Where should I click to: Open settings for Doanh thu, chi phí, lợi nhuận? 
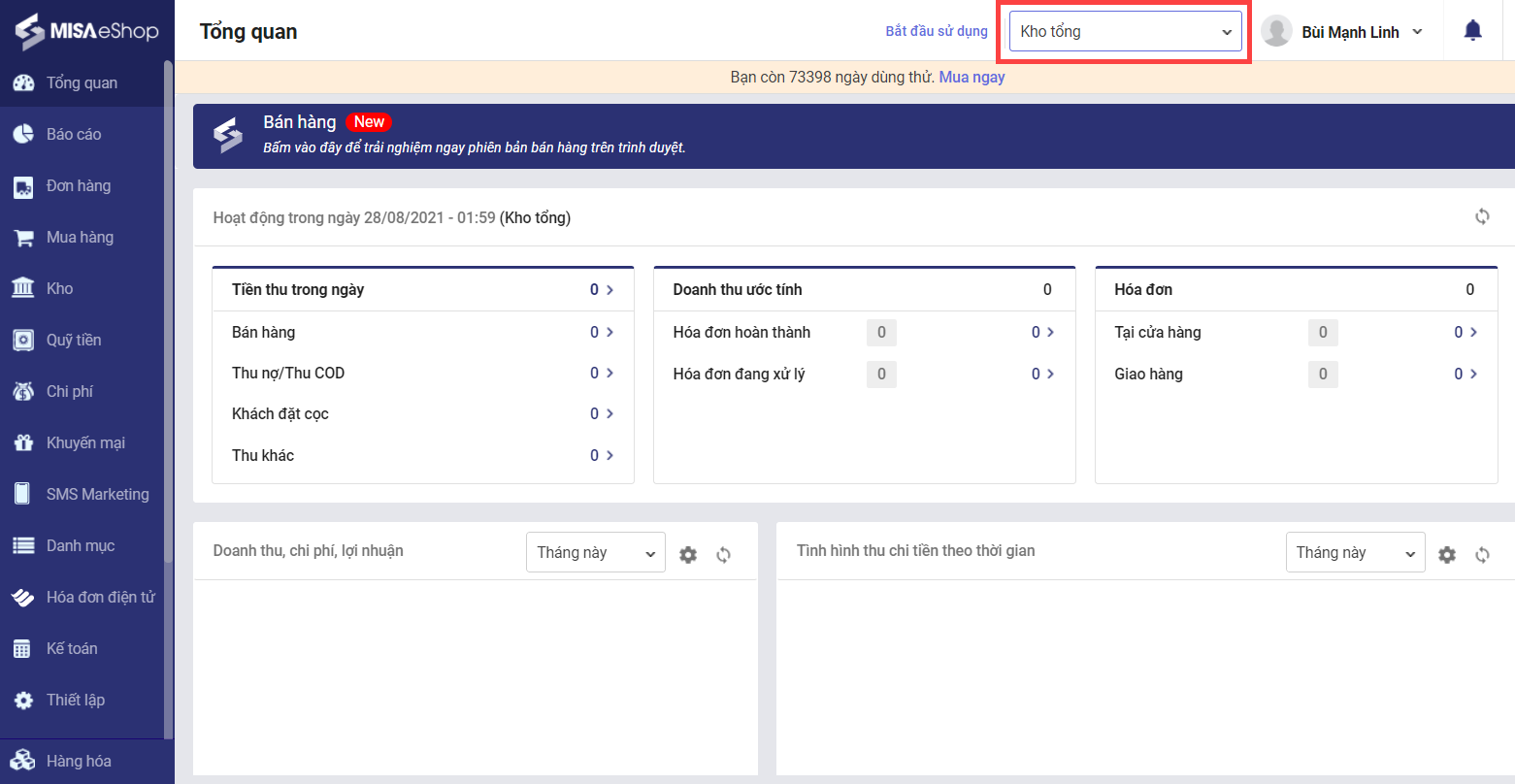click(x=688, y=555)
